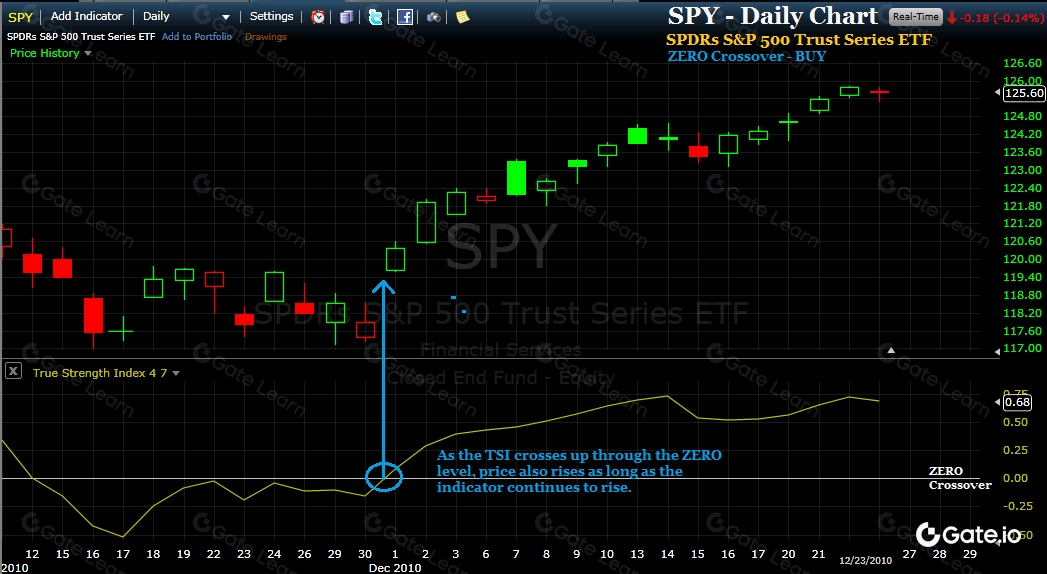Click the Price History label
This screenshot has height=574, width=1047.
coord(45,53)
